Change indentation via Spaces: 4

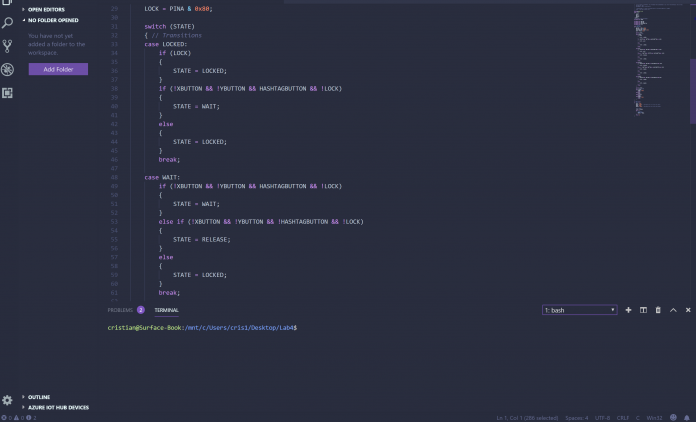click(x=577, y=418)
